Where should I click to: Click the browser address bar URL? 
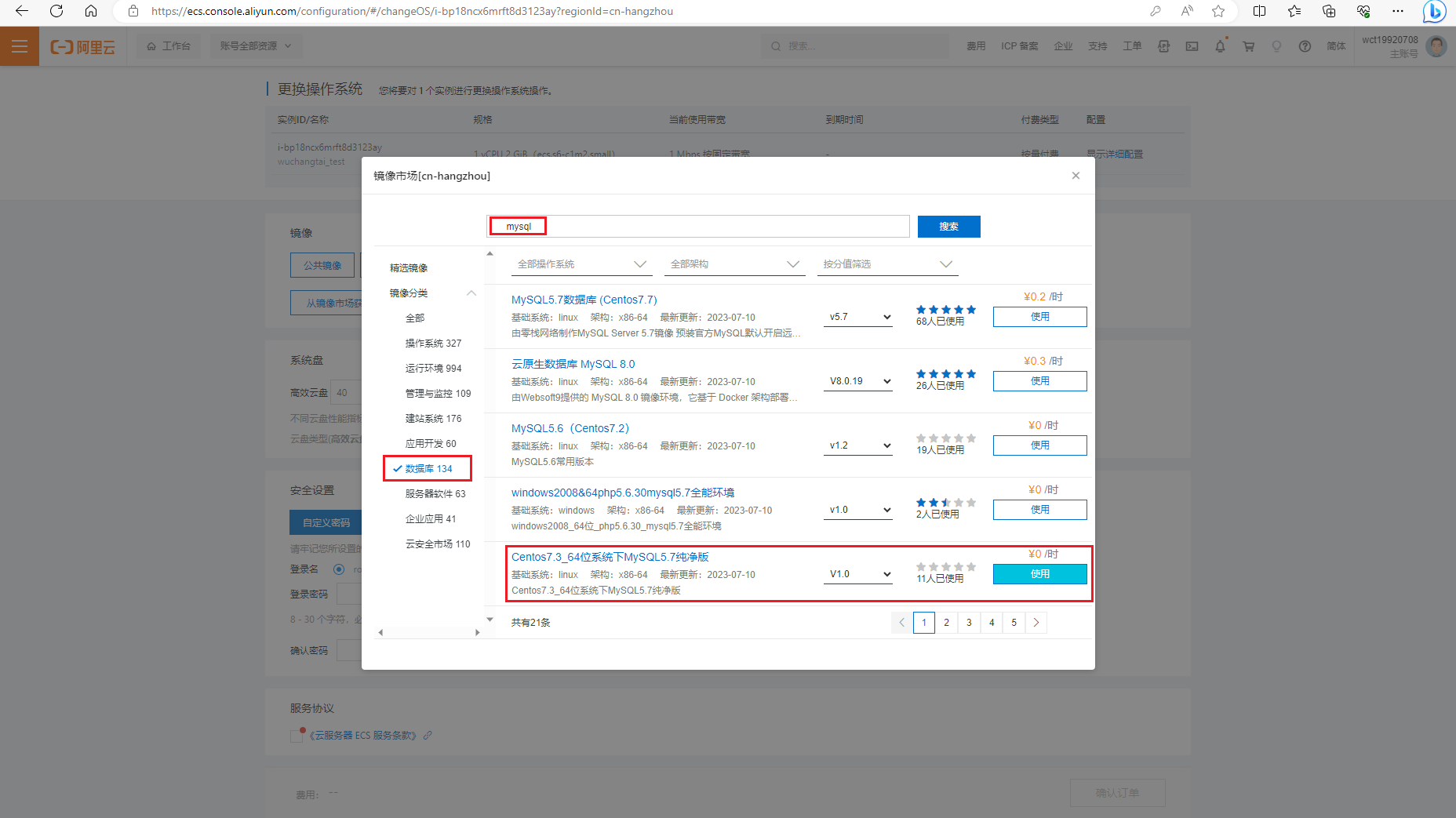(x=412, y=11)
